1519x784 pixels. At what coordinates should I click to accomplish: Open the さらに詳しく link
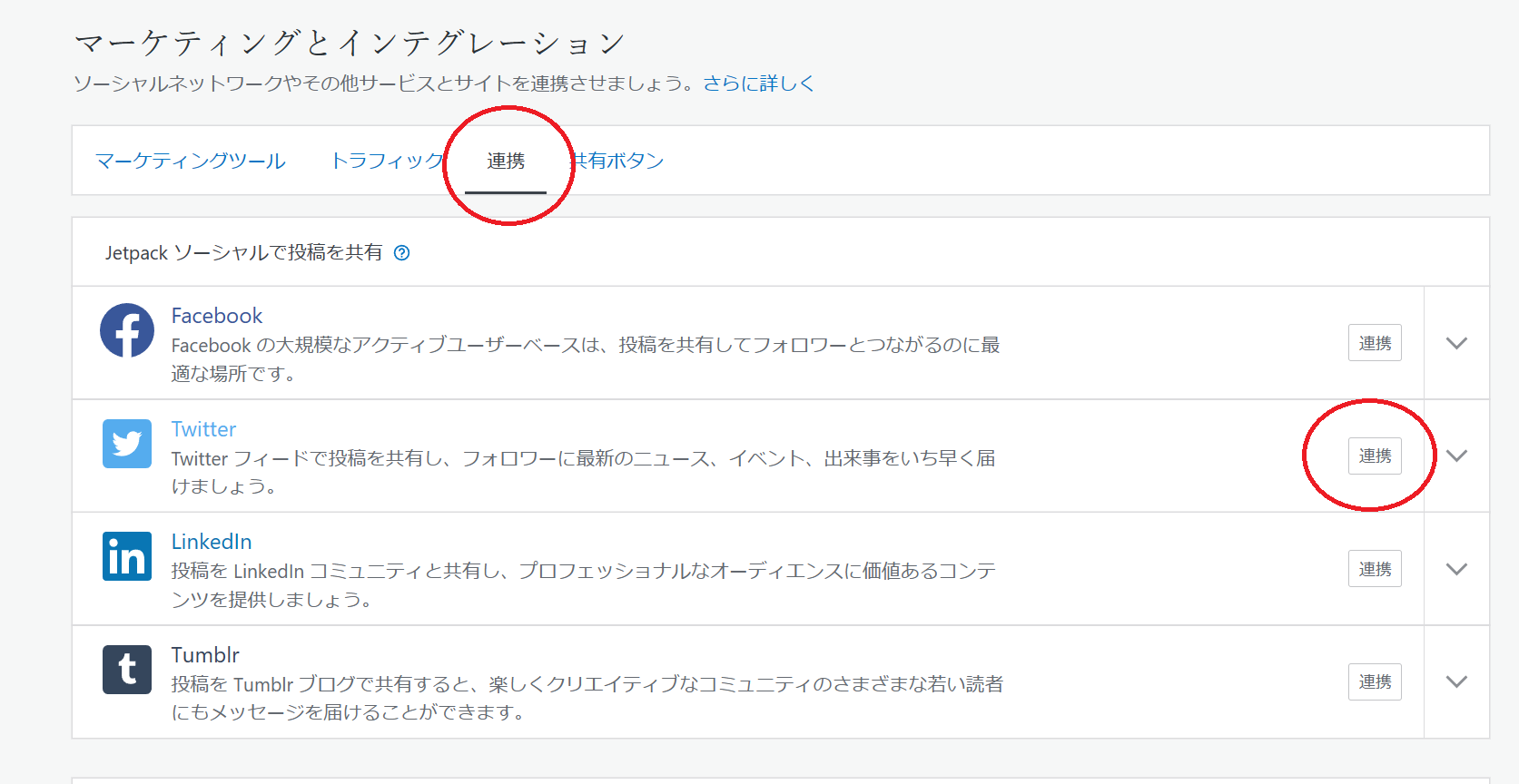tap(758, 83)
